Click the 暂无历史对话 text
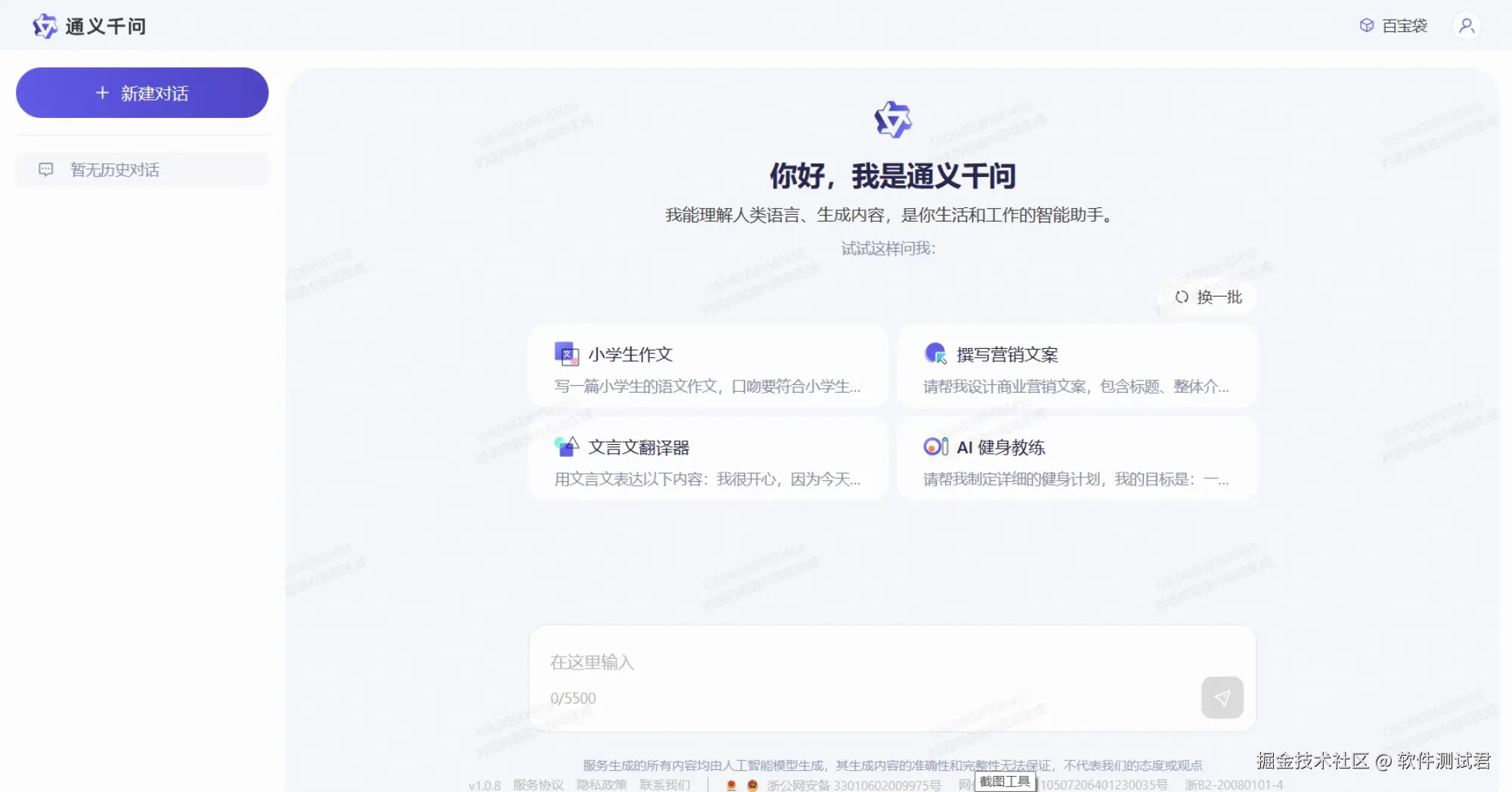This screenshot has width=1512, height=792. click(115, 169)
